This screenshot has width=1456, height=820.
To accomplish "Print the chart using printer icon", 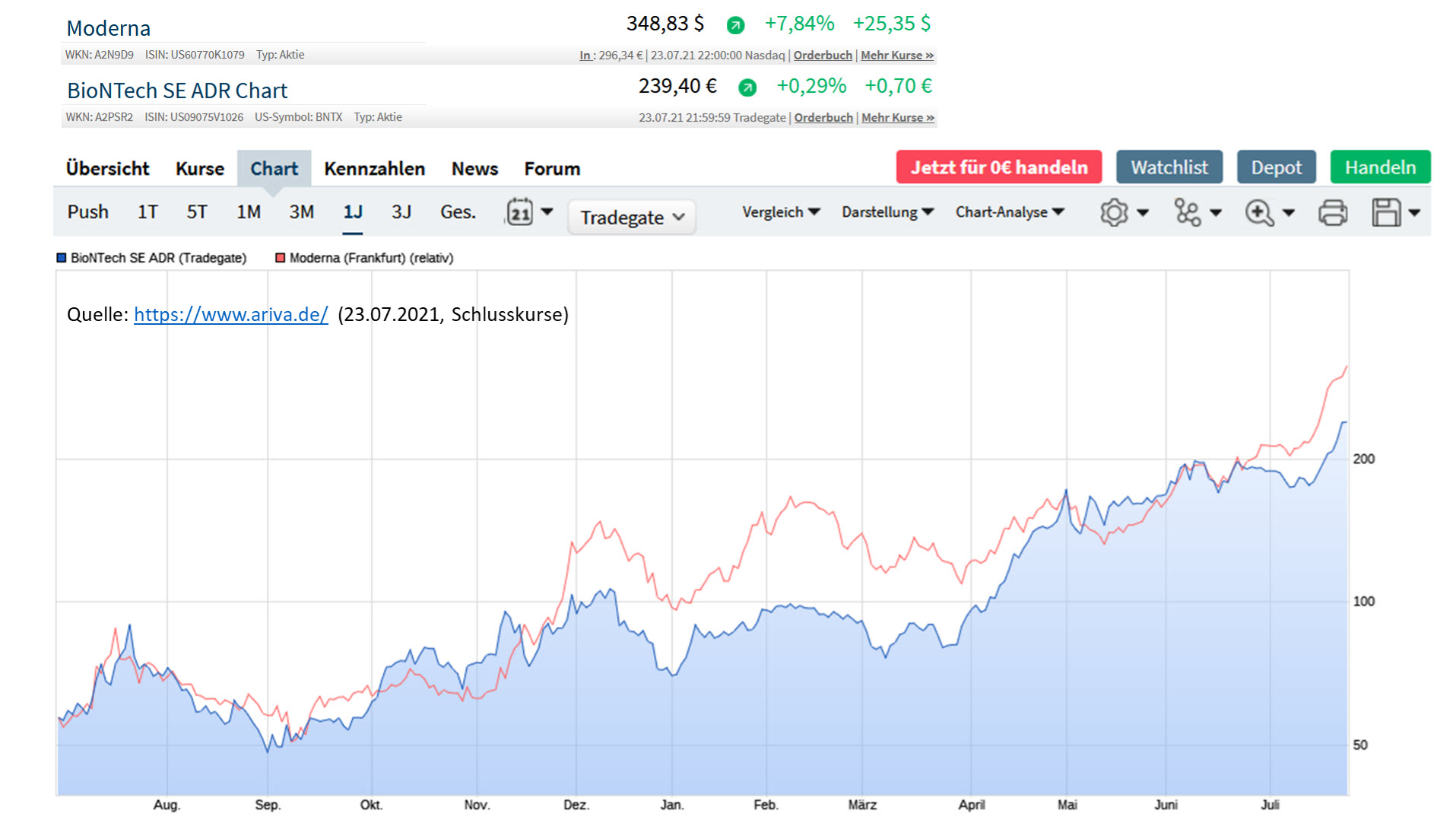I will pos(1332,212).
